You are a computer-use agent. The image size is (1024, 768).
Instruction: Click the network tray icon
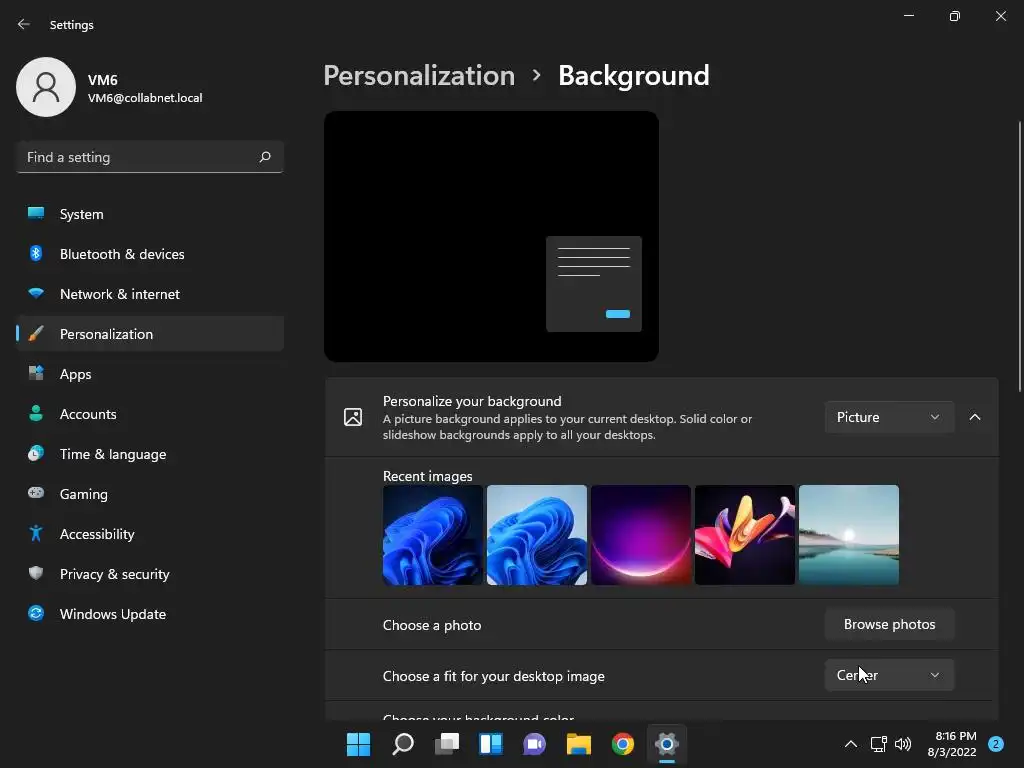coord(878,744)
